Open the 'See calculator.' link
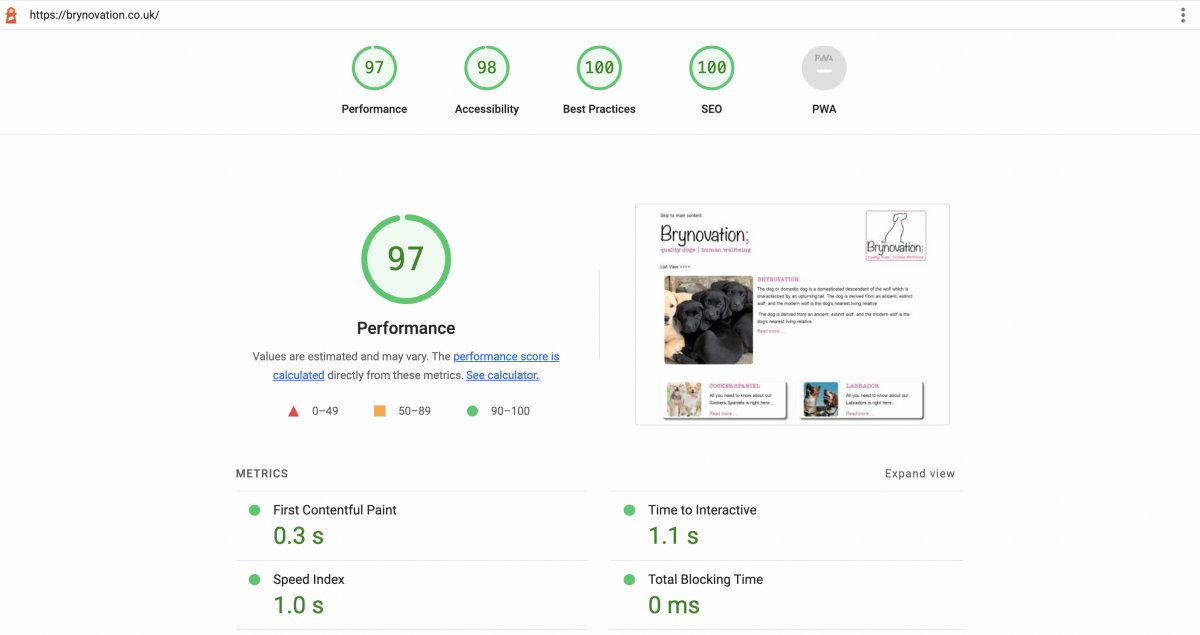This screenshot has width=1200, height=635. point(502,376)
